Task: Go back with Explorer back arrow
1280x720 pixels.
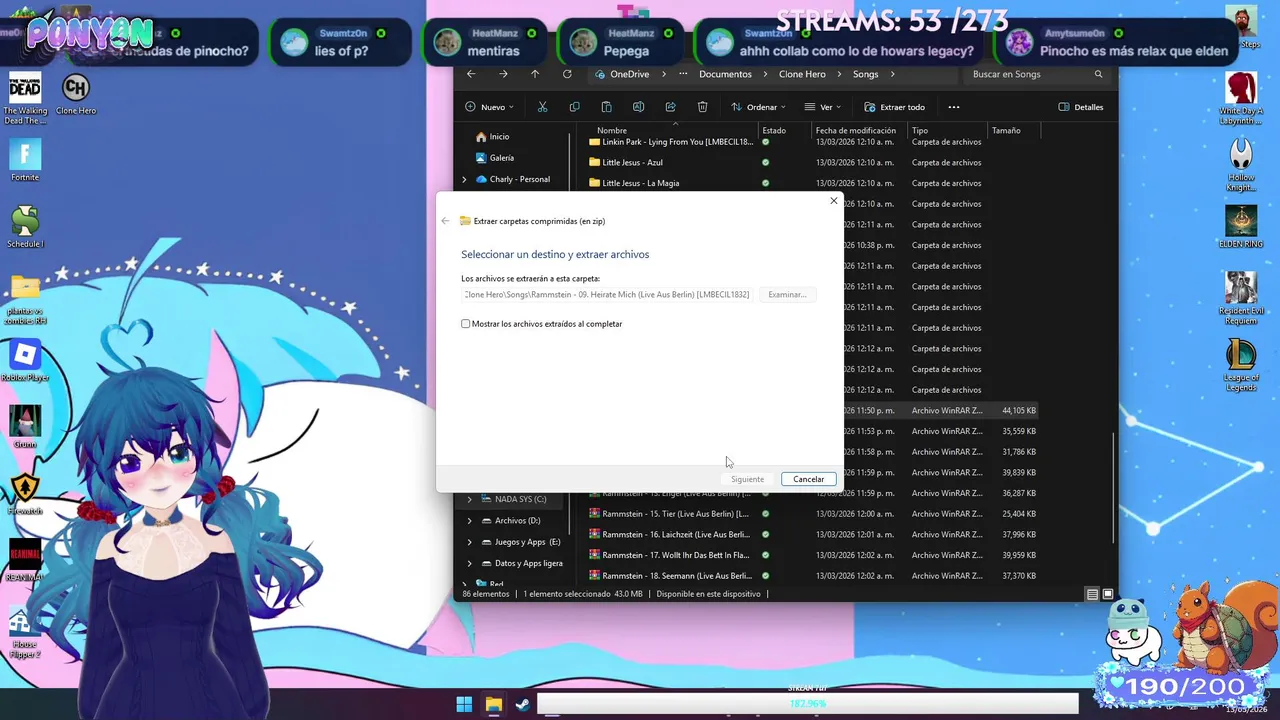Action: coord(471,74)
